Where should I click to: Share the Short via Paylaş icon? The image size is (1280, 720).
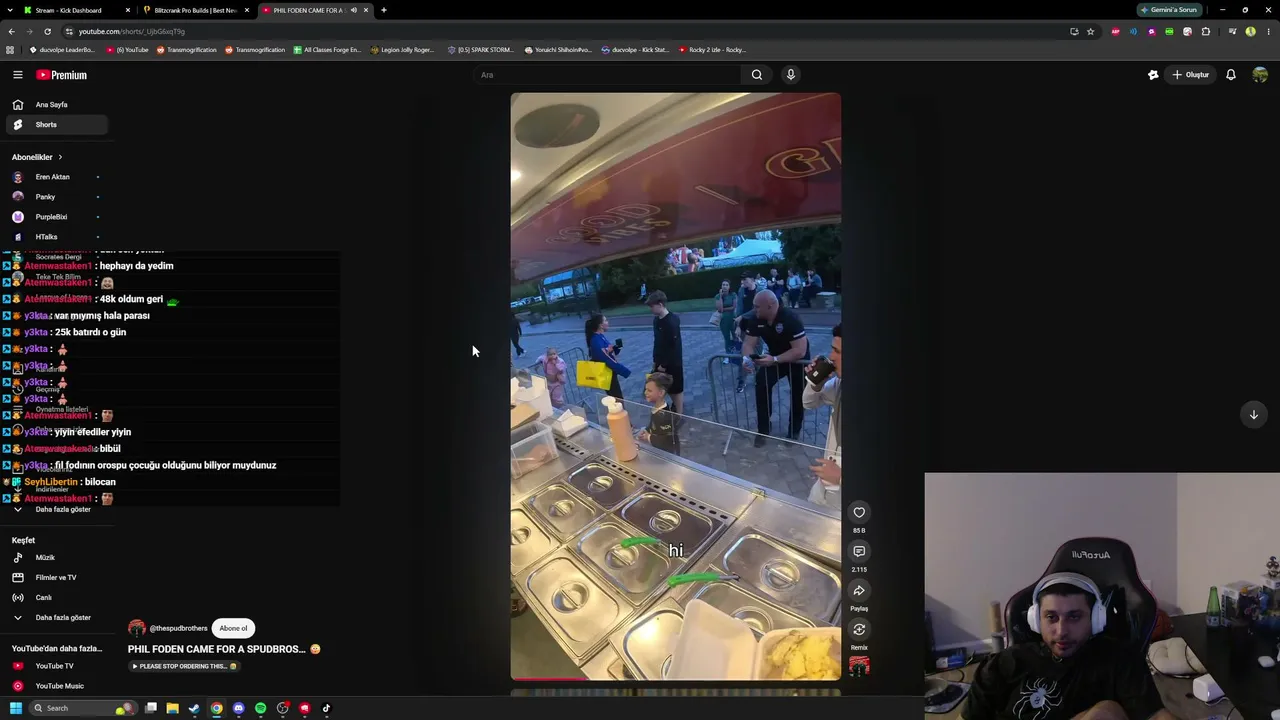tap(859, 591)
